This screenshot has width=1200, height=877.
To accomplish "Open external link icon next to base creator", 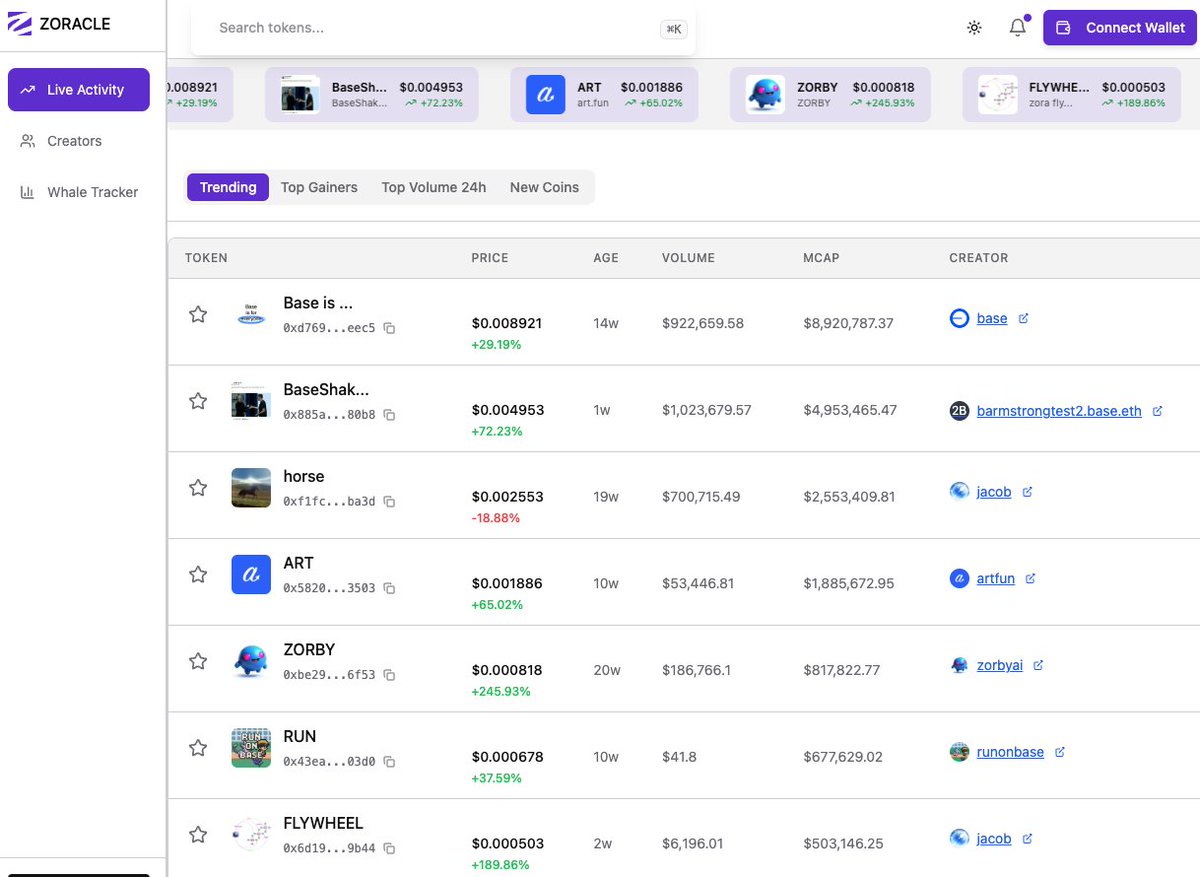I will [1023, 319].
